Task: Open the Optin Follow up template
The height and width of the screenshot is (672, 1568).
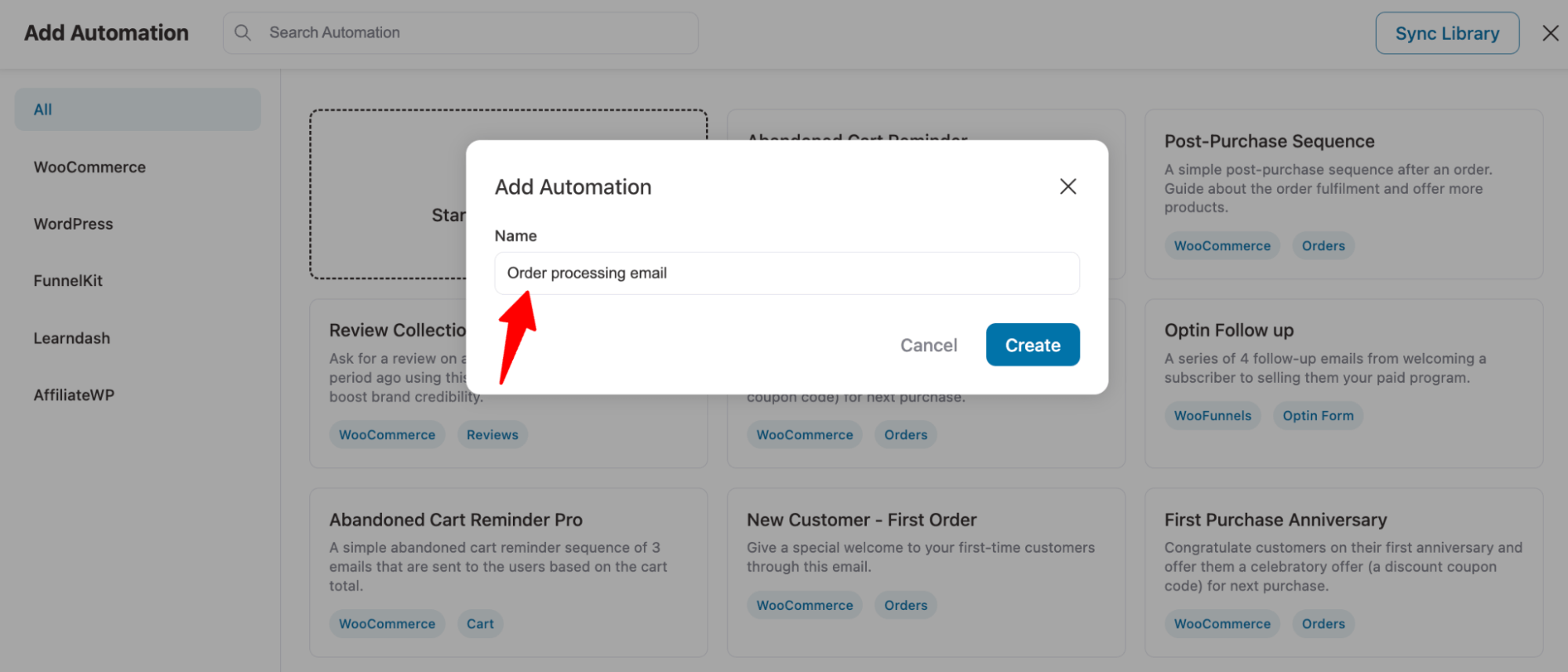Action: pos(1344,383)
